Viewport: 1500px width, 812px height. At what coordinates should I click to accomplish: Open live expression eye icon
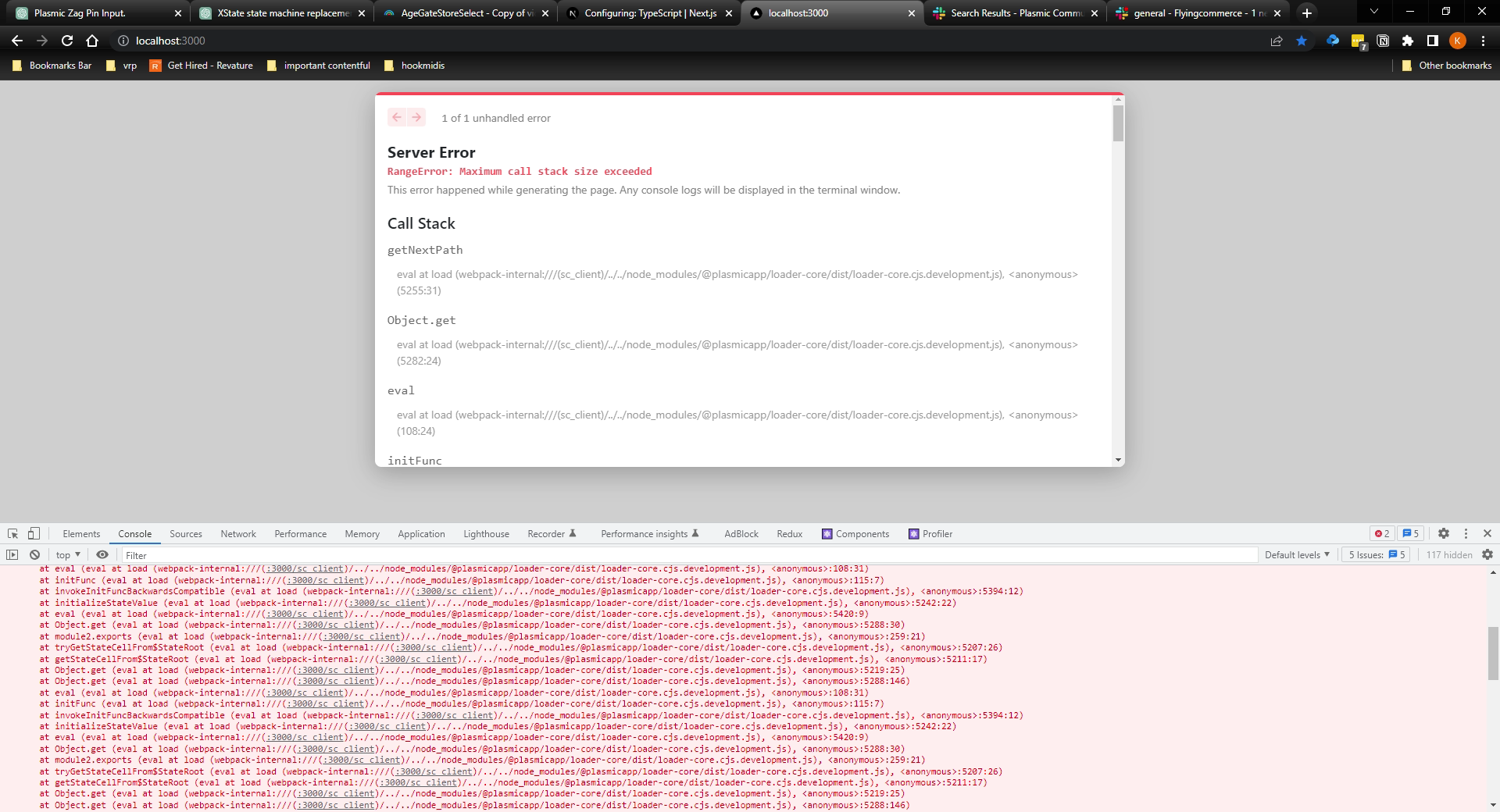tap(102, 555)
